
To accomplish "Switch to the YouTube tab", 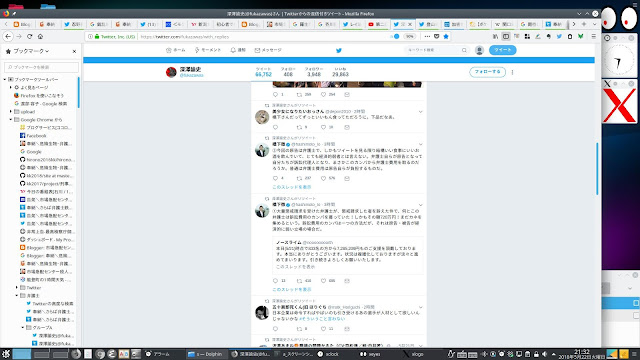I will point(377,24).
